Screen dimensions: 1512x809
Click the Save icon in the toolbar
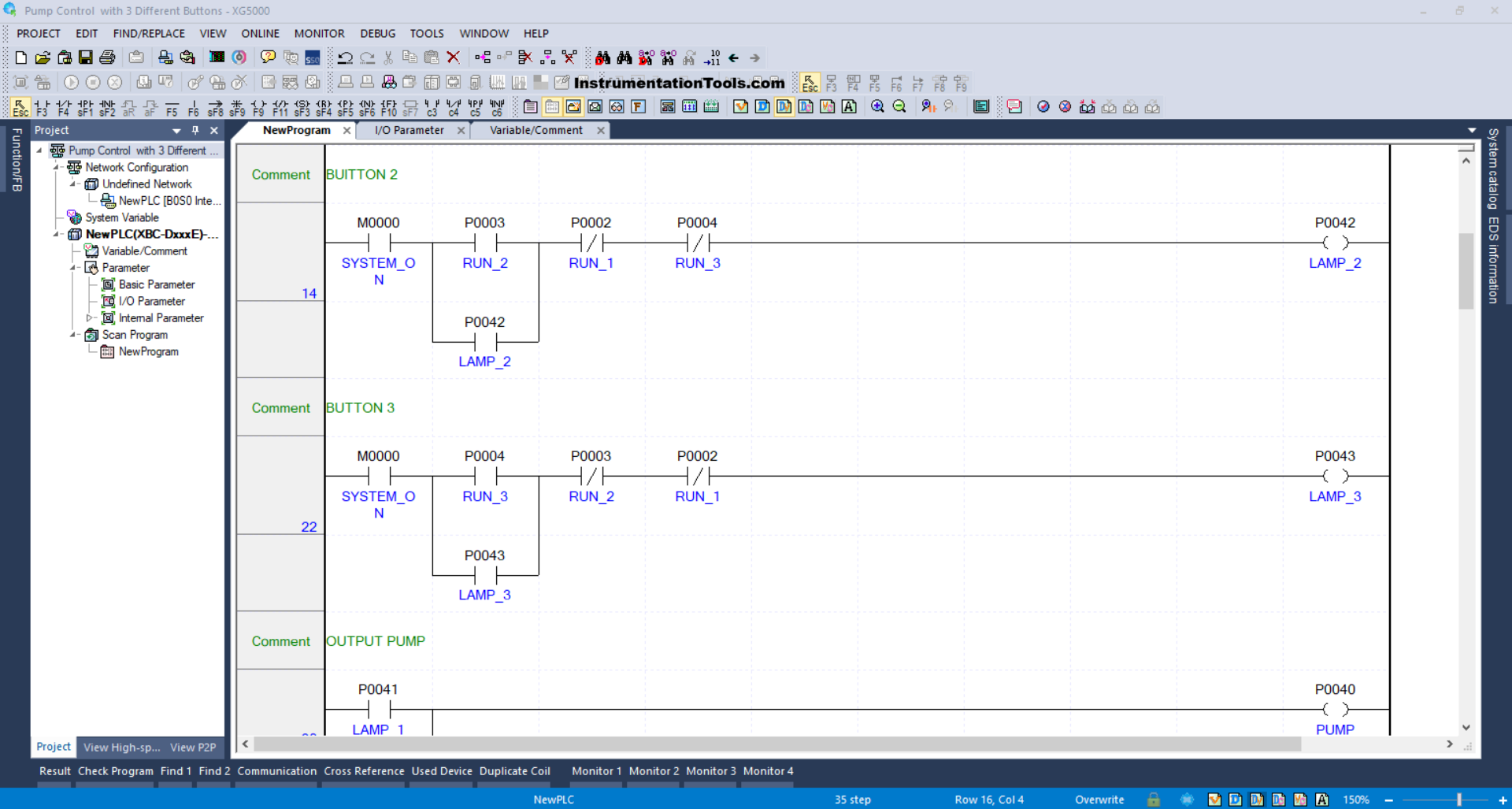coord(86,58)
